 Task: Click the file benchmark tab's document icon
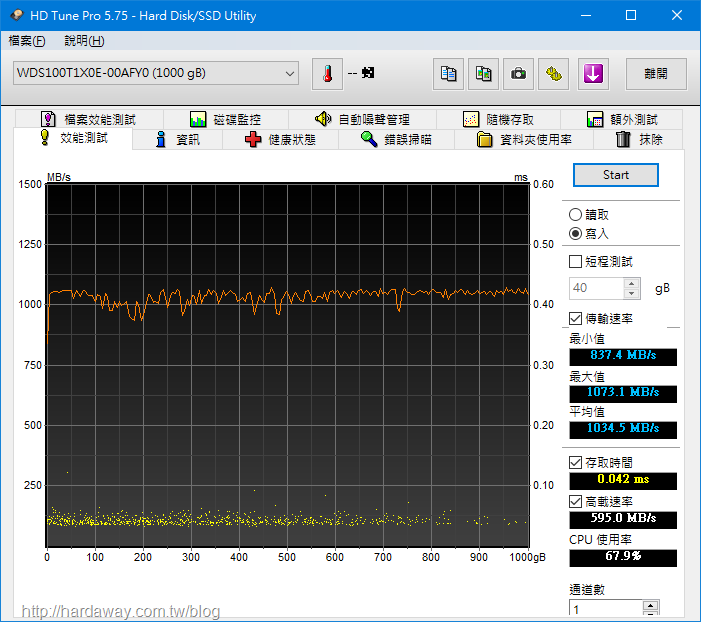click(x=48, y=119)
